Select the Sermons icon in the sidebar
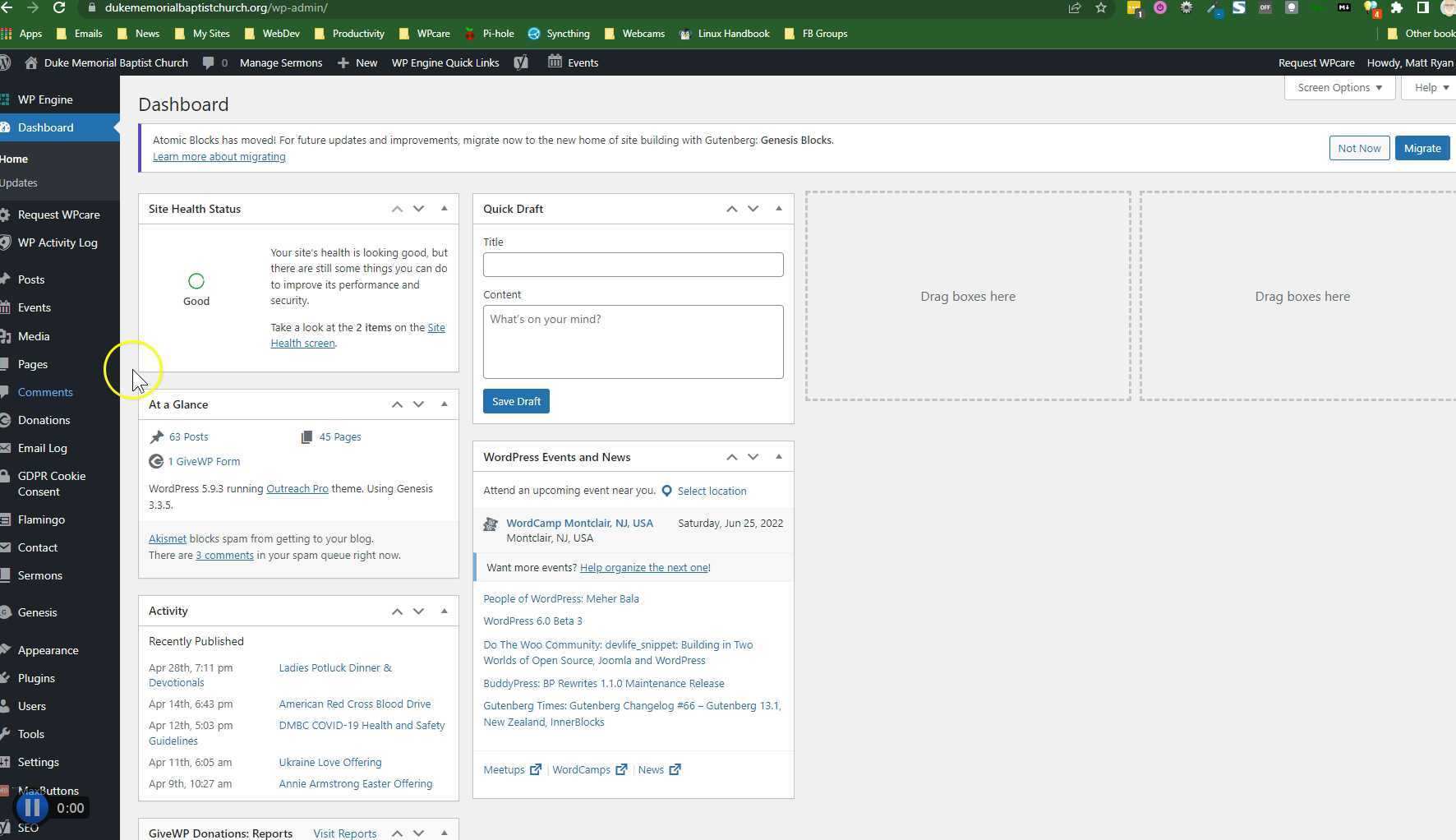Viewport: 1456px width, 840px height. click(7, 575)
